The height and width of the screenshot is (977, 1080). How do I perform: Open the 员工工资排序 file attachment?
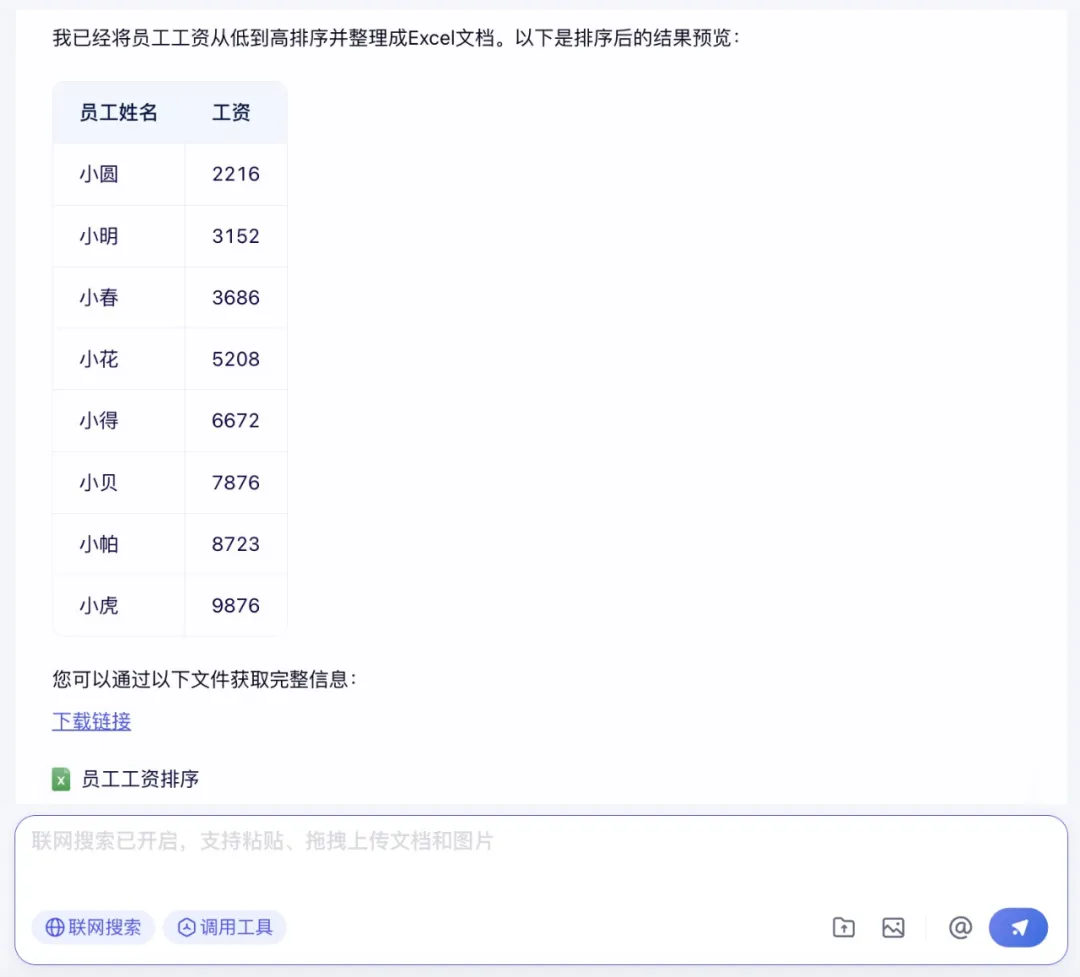tap(125, 779)
